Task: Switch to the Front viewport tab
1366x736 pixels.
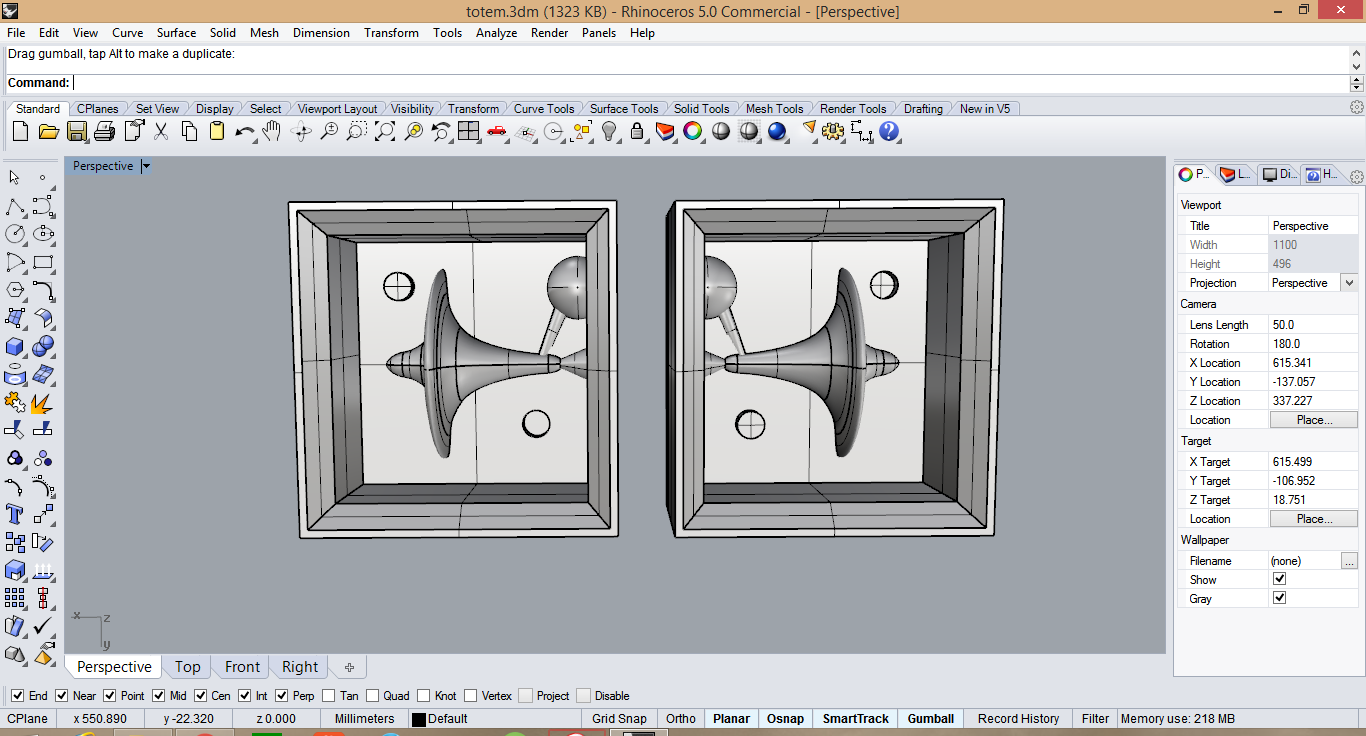Action: point(242,667)
